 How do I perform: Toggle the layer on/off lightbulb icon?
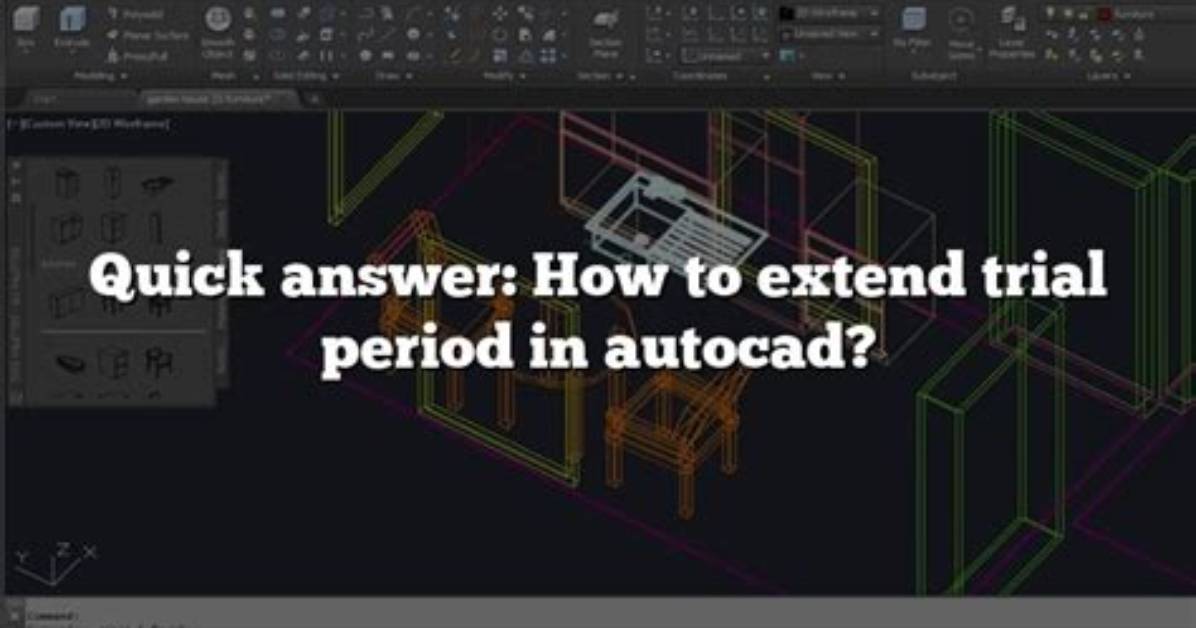(x=1050, y=14)
